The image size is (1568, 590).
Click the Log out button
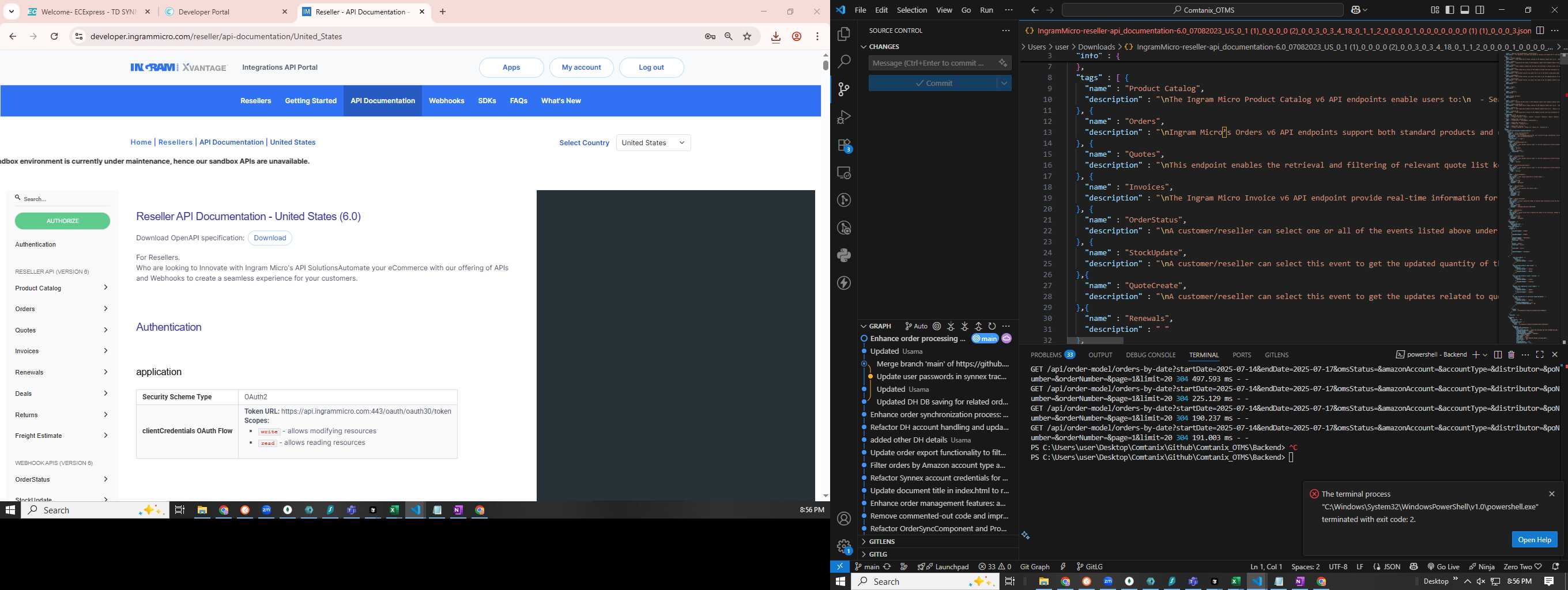(651, 67)
